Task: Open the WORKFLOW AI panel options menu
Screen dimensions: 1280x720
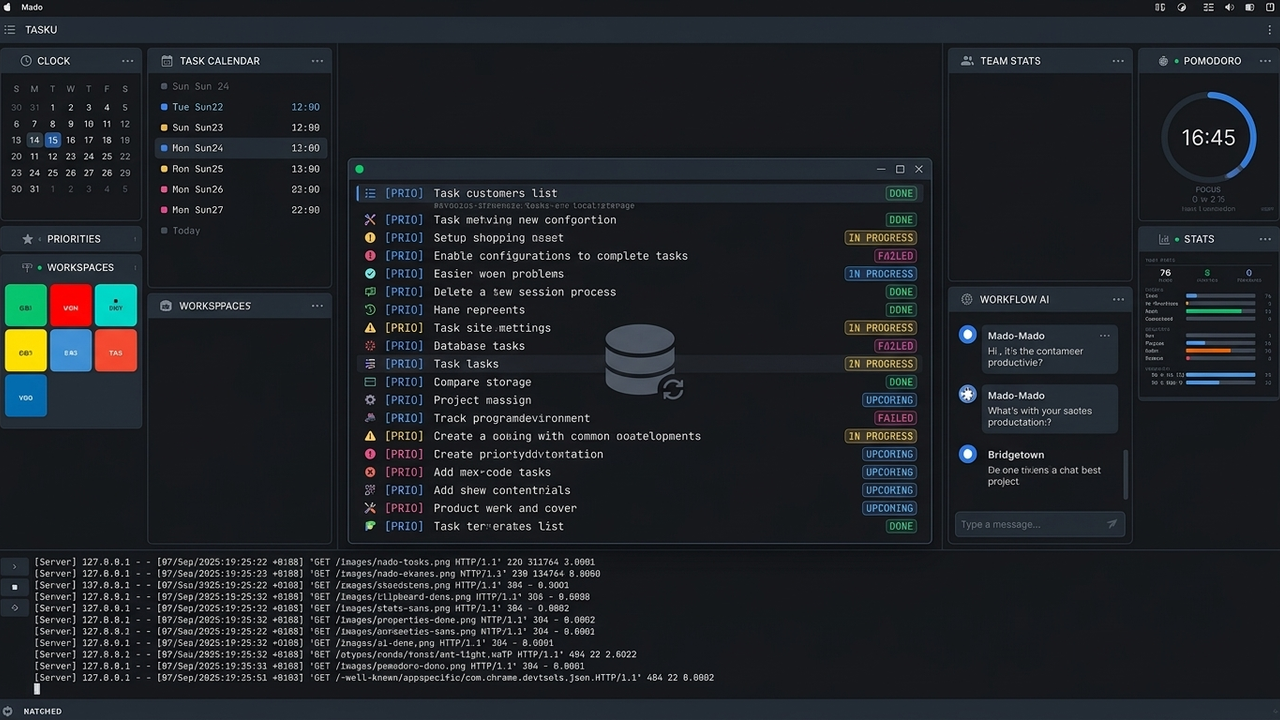Action: point(1118,299)
